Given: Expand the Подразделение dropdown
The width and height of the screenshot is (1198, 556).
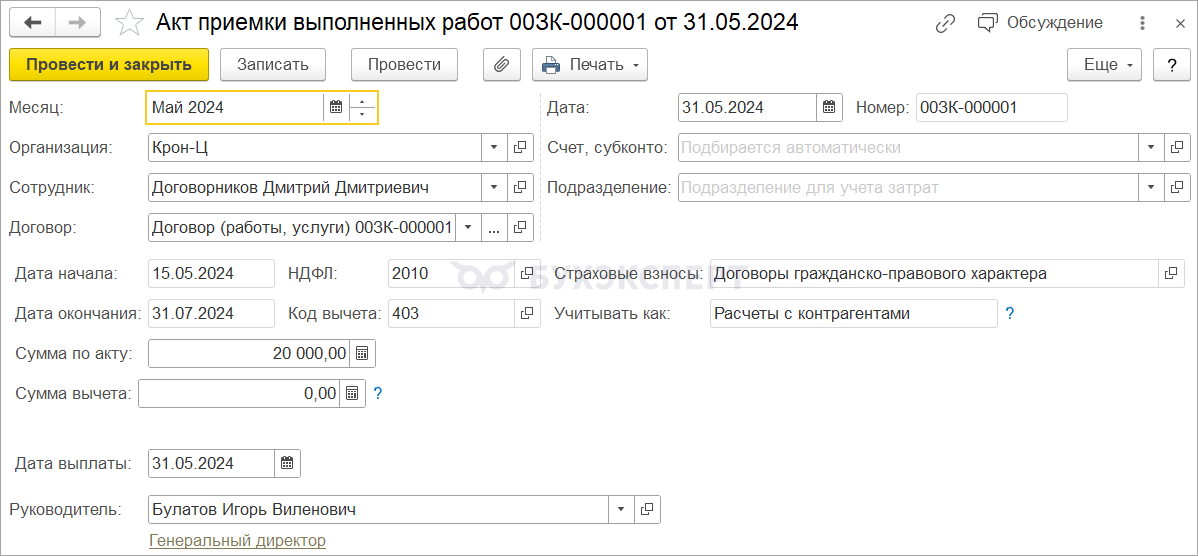Looking at the screenshot, I should point(1151,187).
